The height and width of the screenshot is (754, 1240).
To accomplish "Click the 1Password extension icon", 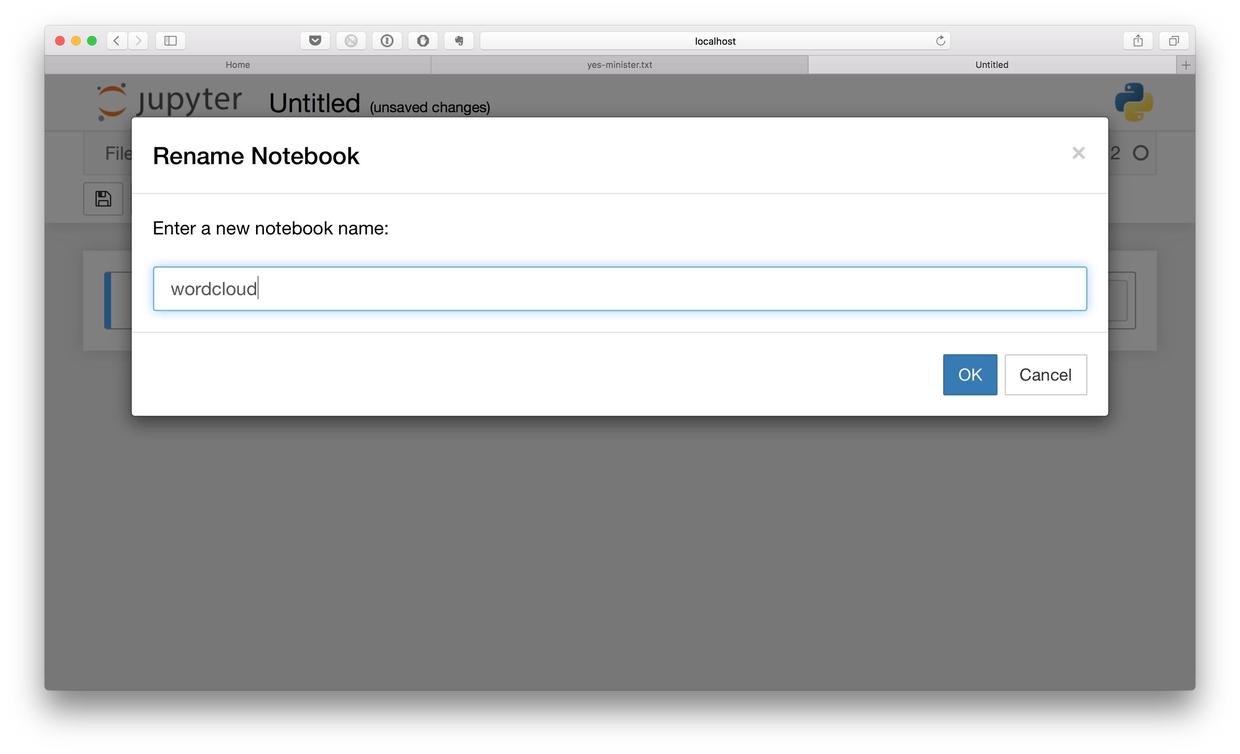I will (387, 41).
